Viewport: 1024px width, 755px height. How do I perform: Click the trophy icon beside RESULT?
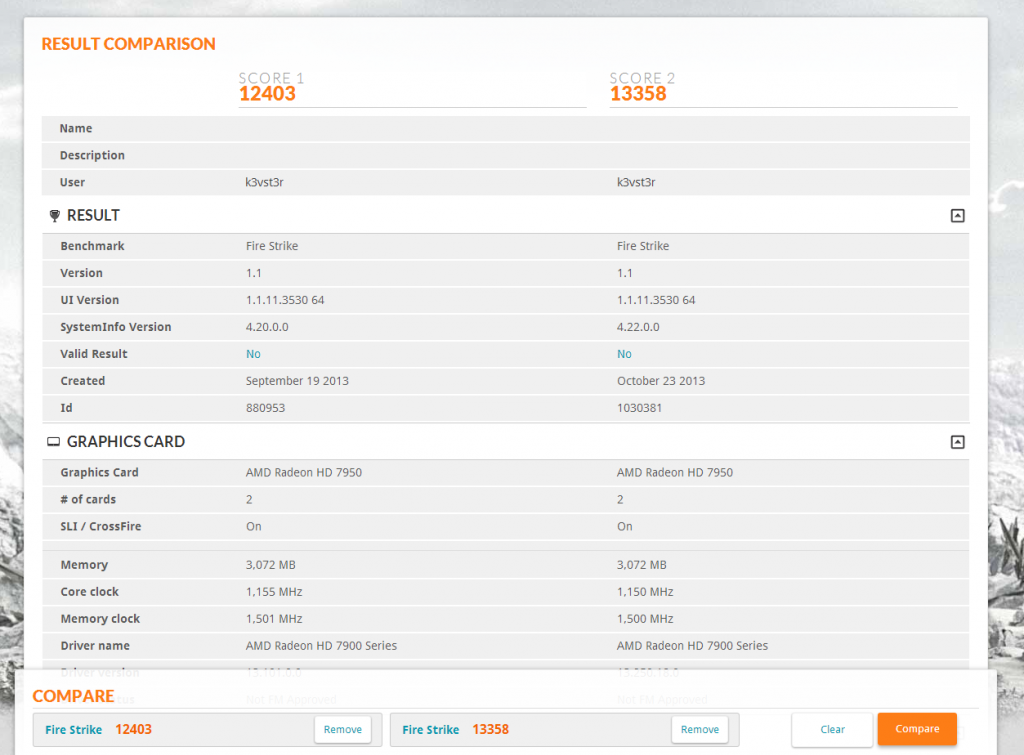(x=55, y=216)
